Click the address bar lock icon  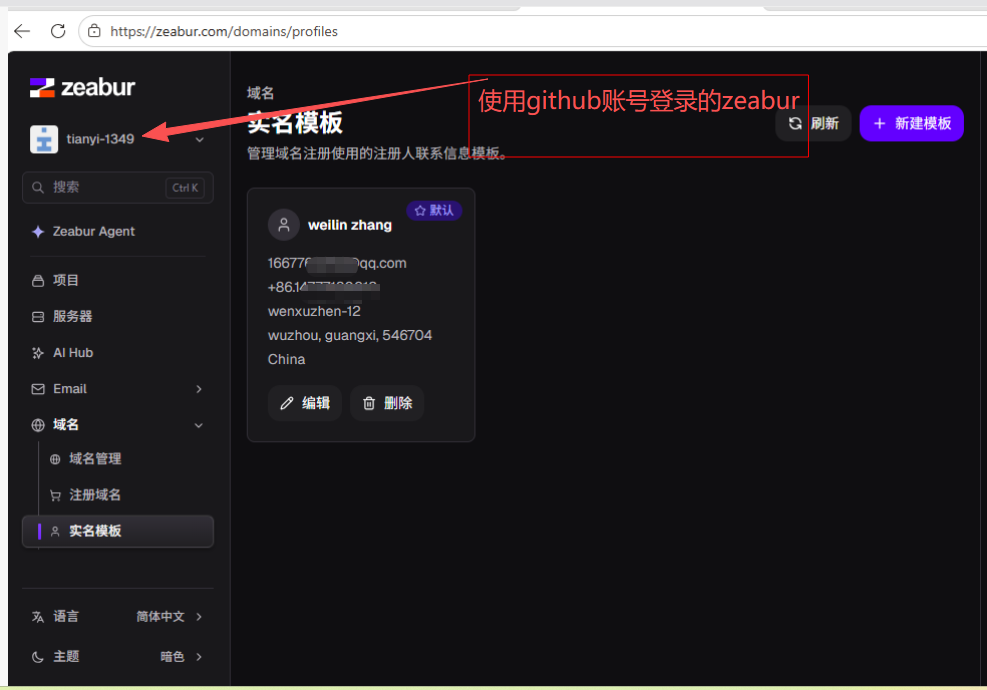(94, 31)
